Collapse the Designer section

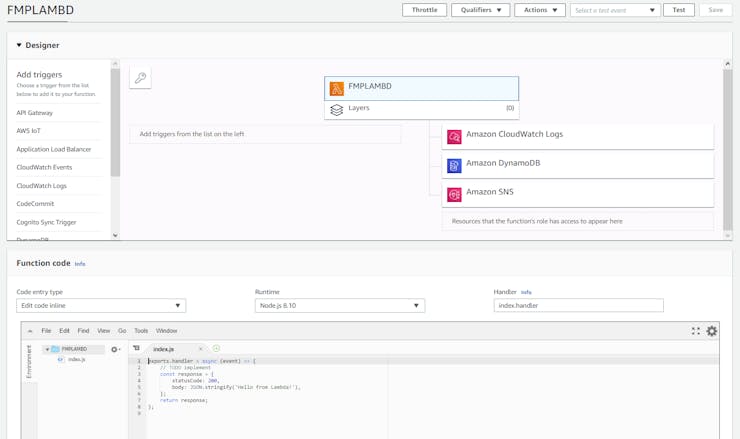pyautogui.click(x=19, y=45)
